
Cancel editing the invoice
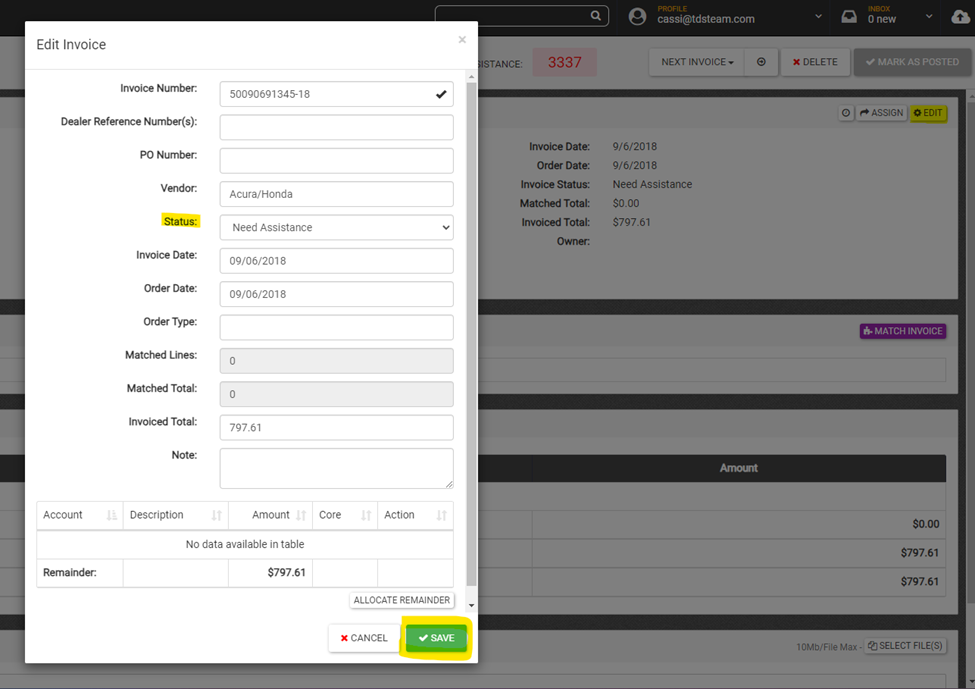[364, 638]
